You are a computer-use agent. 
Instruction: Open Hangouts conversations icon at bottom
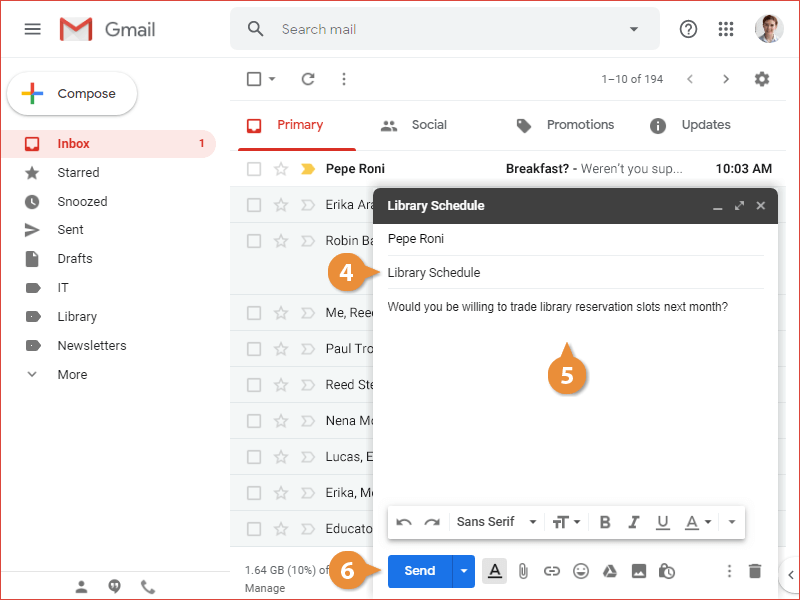click(x=114, y=587)
